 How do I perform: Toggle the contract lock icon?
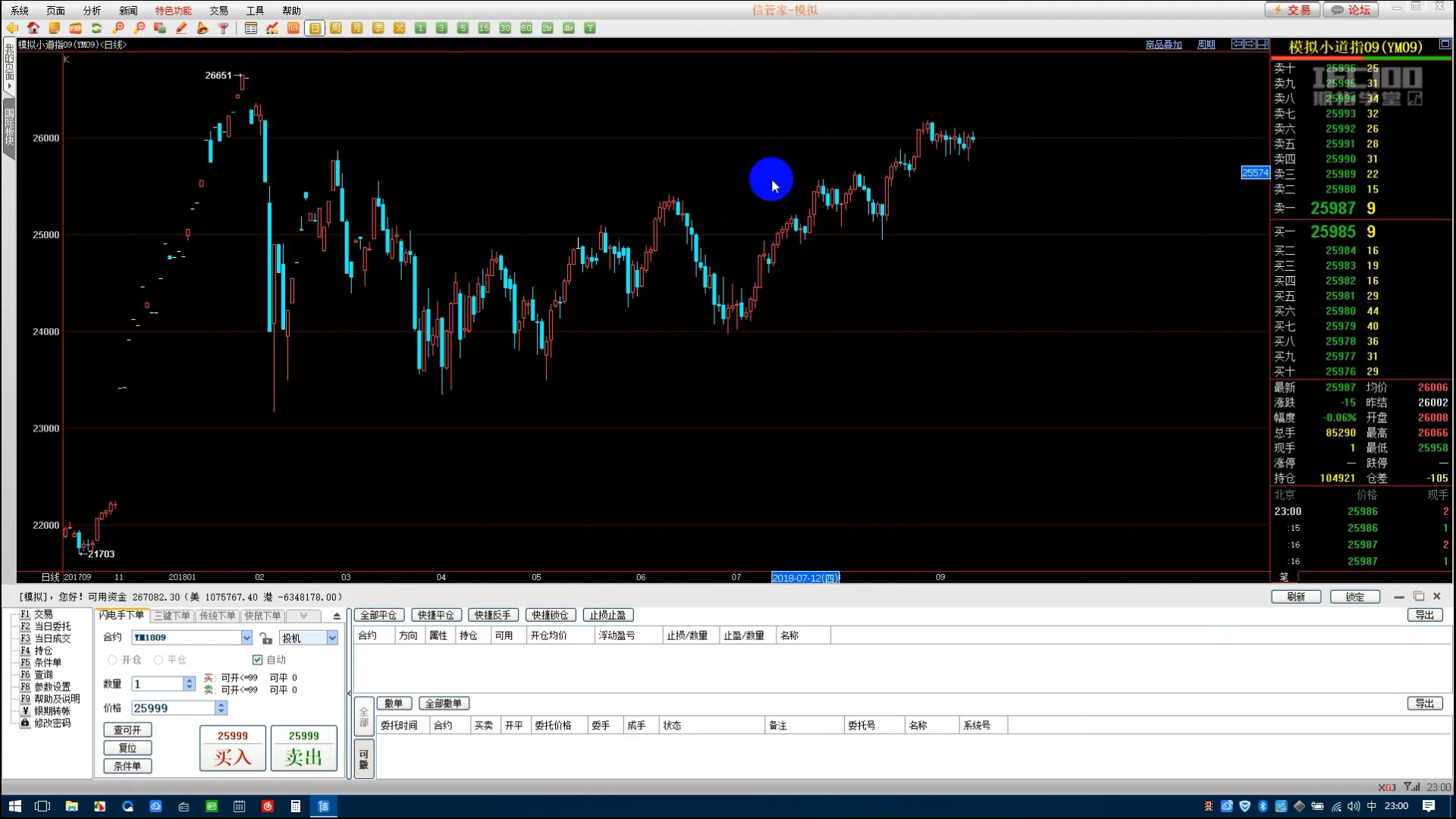265,638
